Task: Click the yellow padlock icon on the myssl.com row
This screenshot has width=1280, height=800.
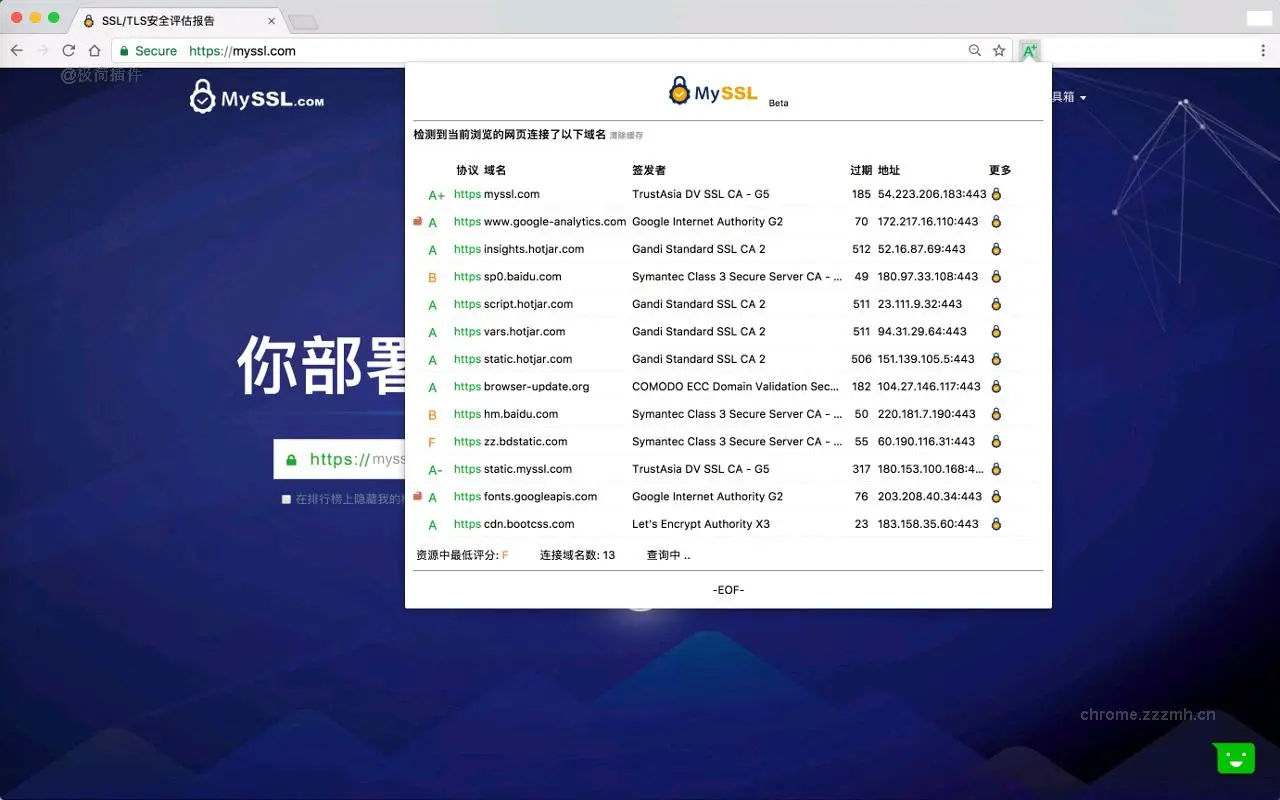Action: coord(995,194)
